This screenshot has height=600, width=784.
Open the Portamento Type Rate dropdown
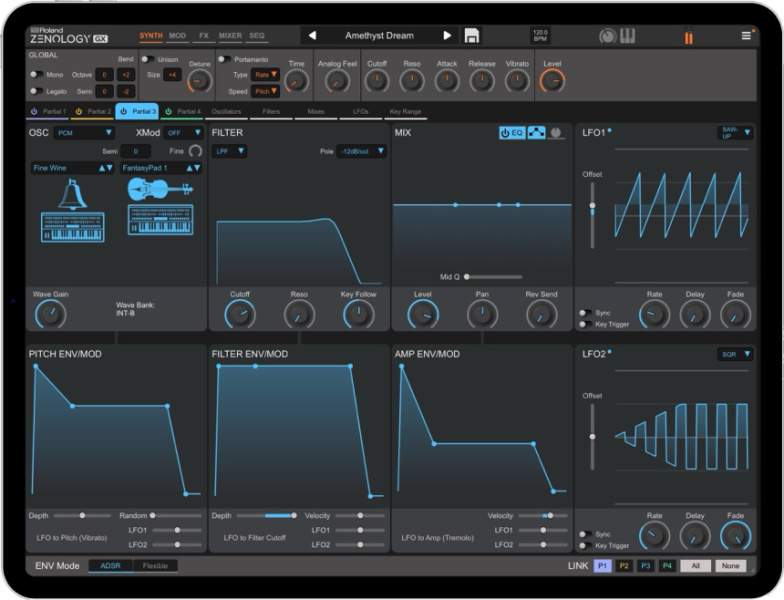point(265,74)
